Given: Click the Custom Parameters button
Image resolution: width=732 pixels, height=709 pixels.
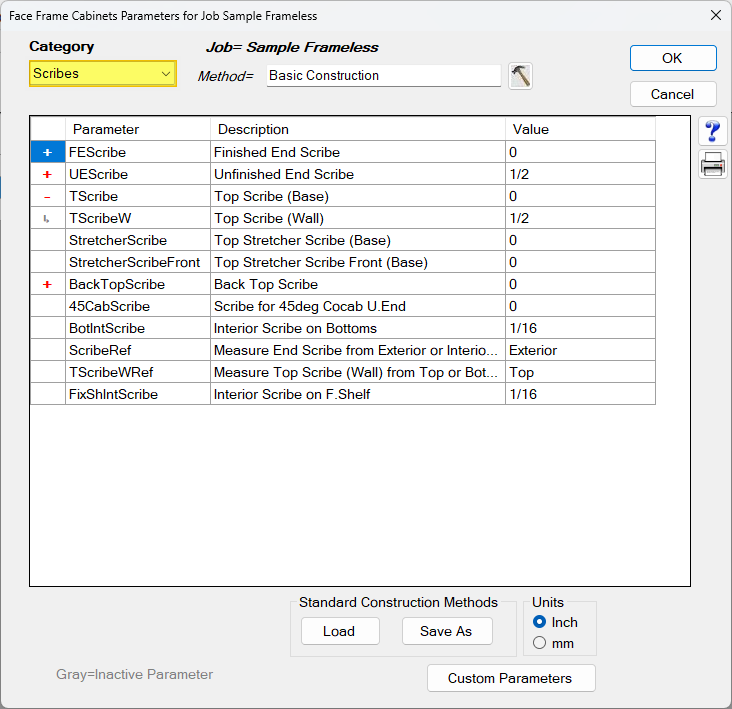Looking at the screenshot, I should coord(511,678).
